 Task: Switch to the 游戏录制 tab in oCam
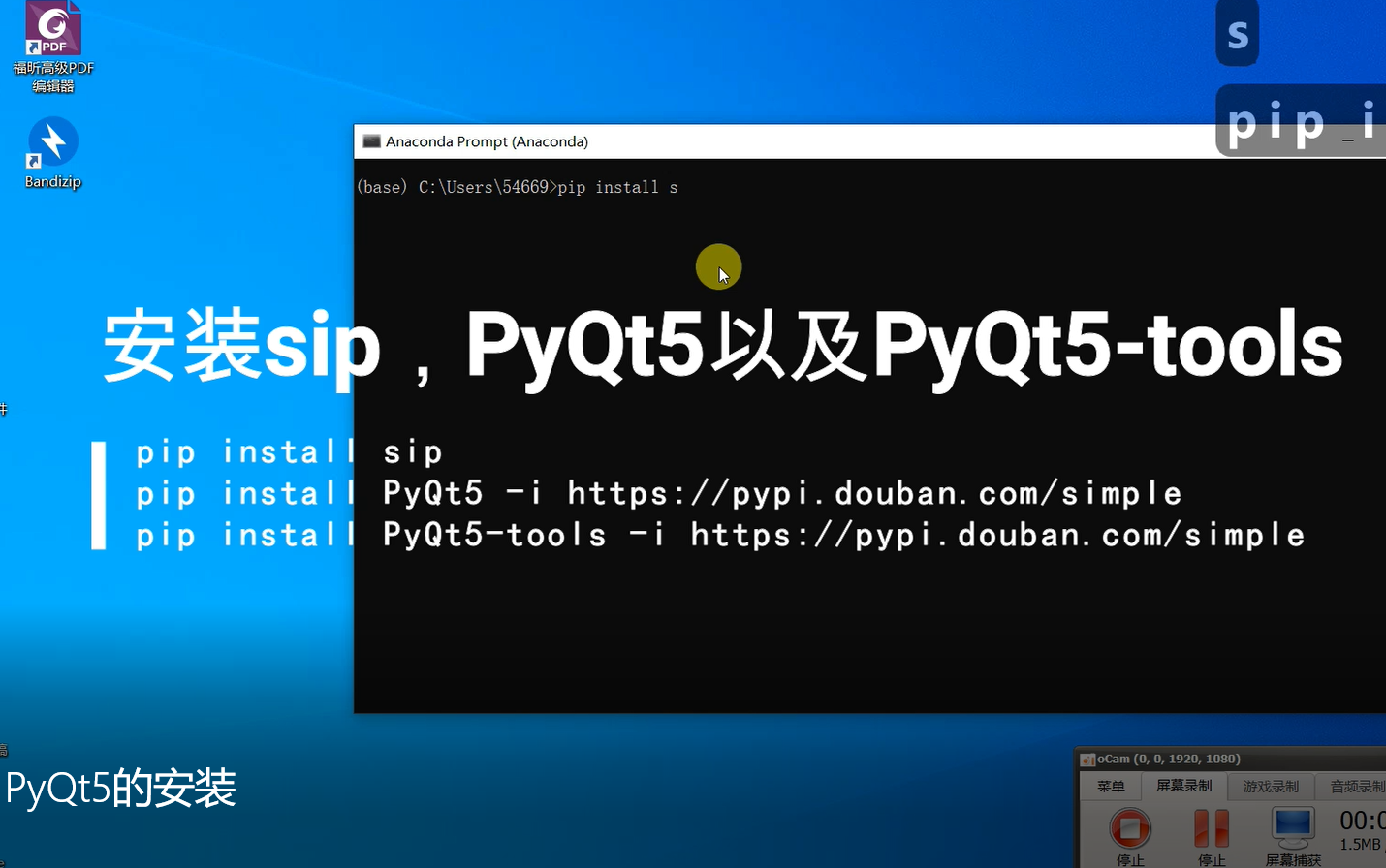click(1271, 787)
